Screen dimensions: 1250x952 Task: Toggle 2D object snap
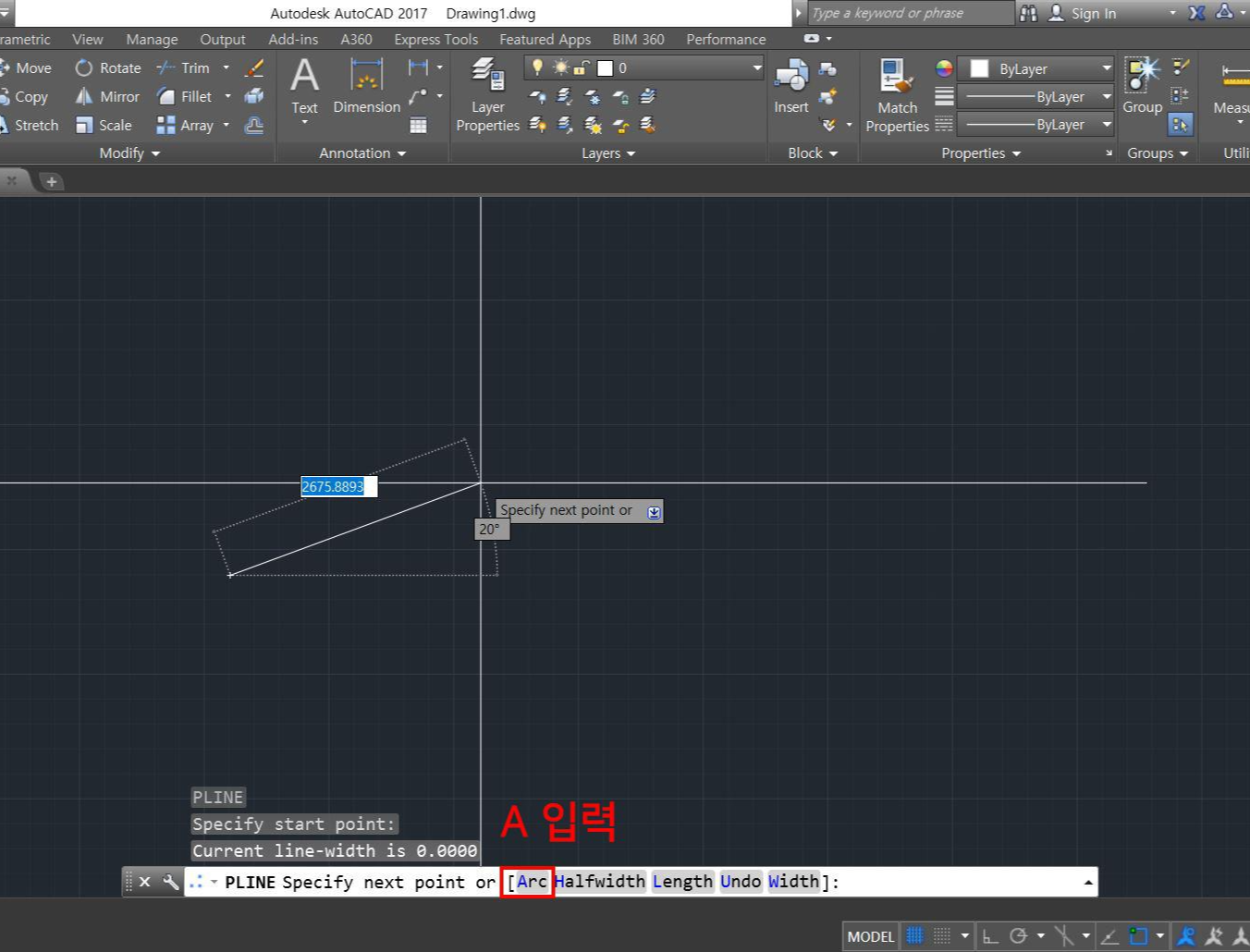pos(1138,935)
